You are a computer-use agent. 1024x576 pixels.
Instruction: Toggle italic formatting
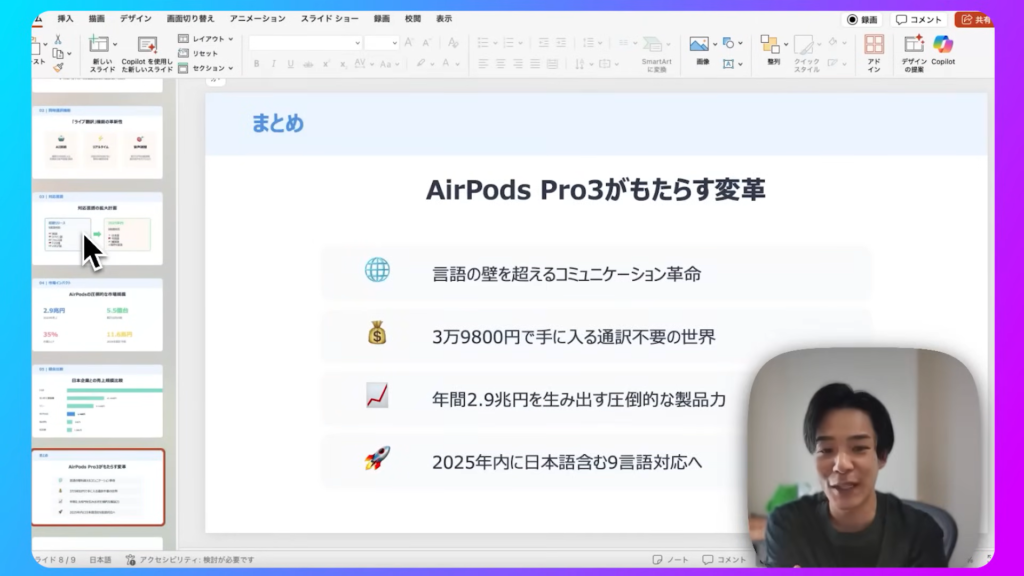pos(274,64)
